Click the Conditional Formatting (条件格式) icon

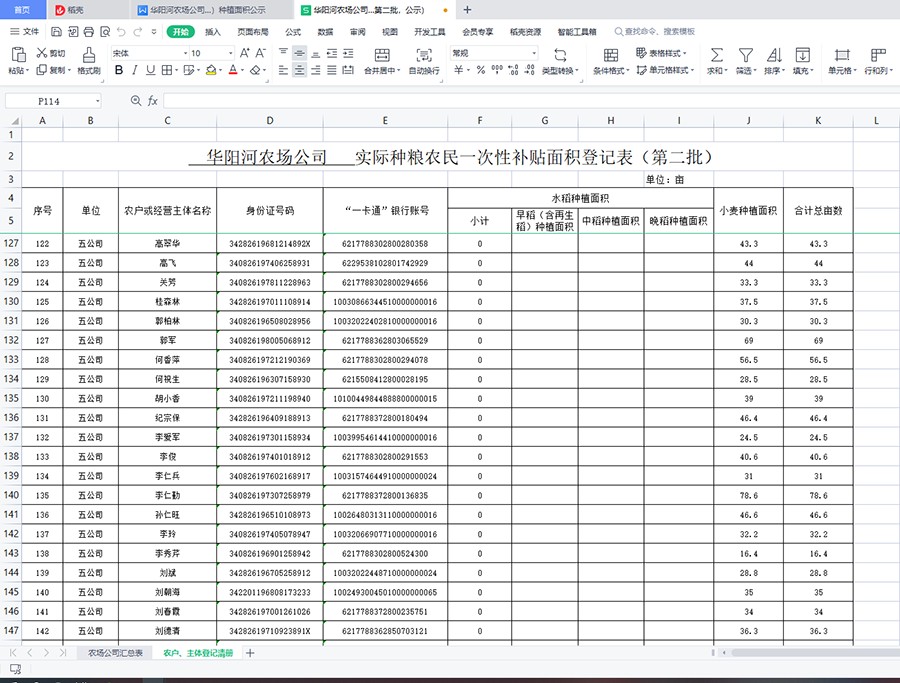click(610, 55)
